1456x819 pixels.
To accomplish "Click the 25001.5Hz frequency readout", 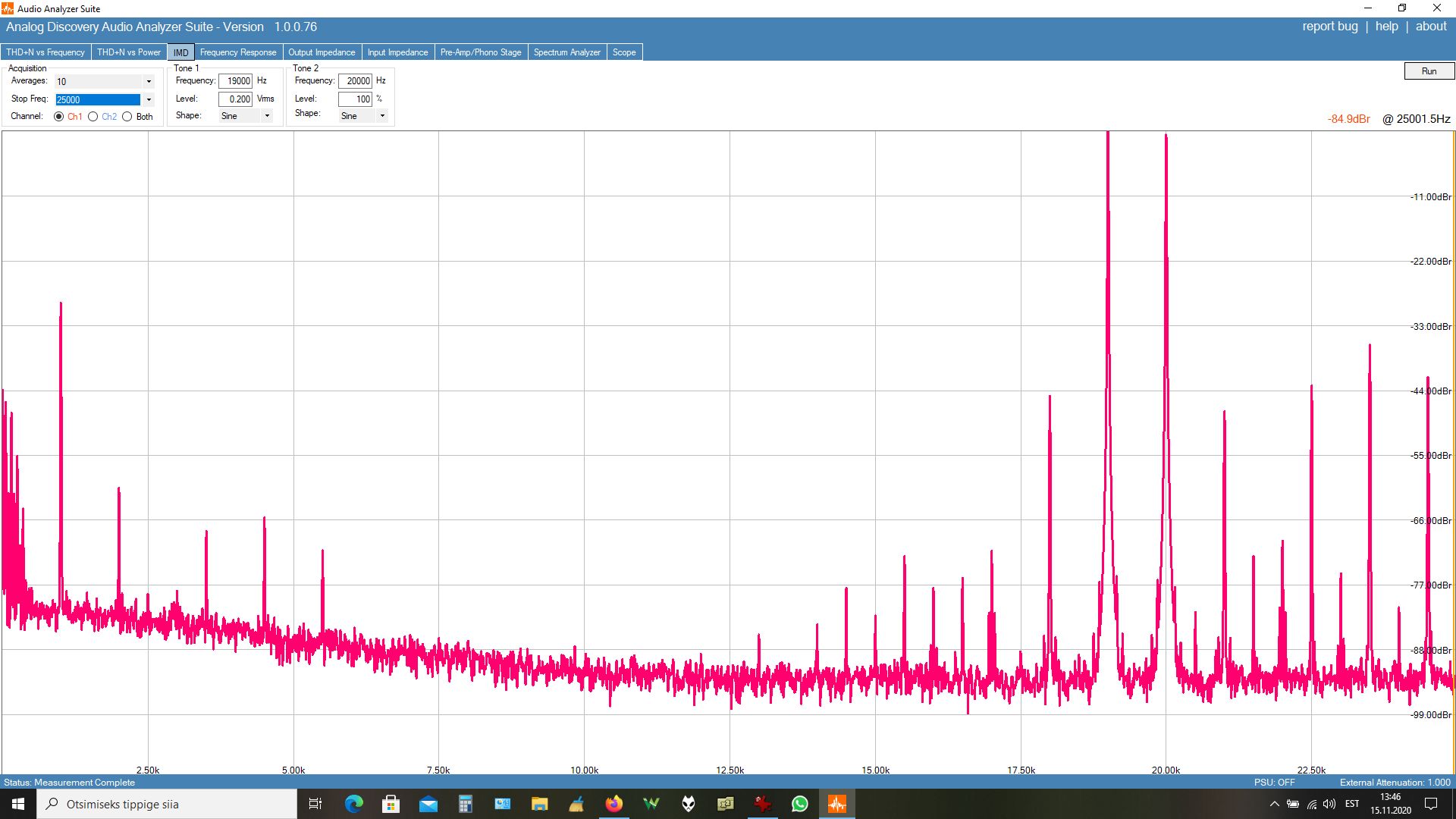I will click(1417, 119).
